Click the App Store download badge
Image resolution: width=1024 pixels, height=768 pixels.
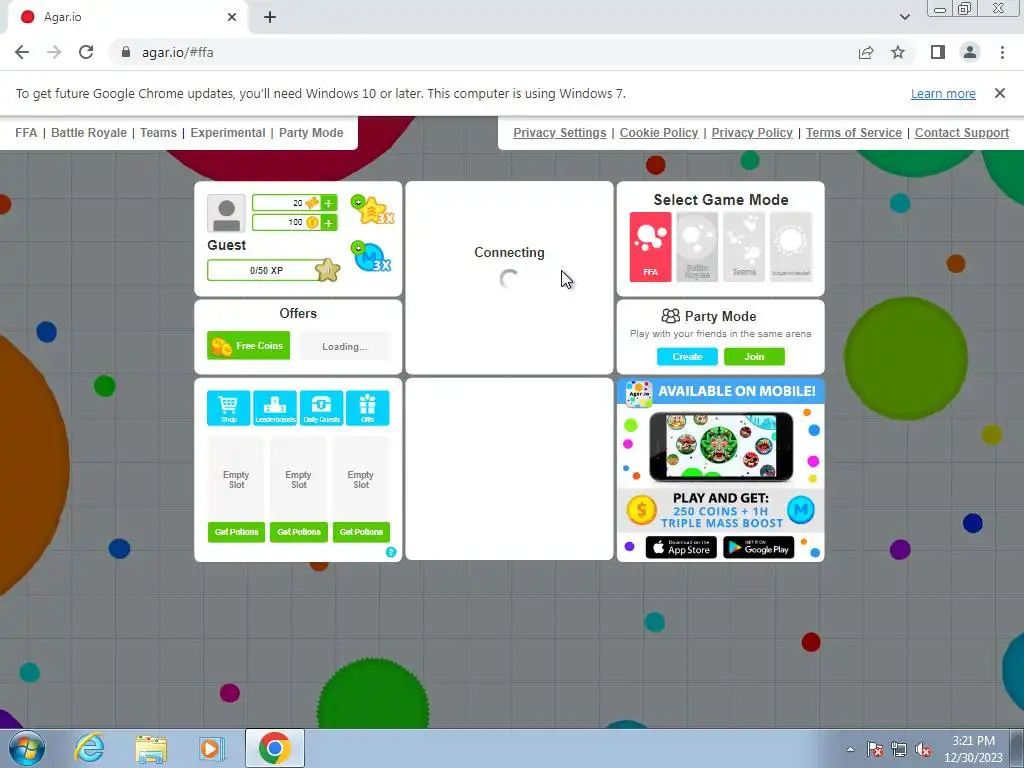click(x=681, y=547)
